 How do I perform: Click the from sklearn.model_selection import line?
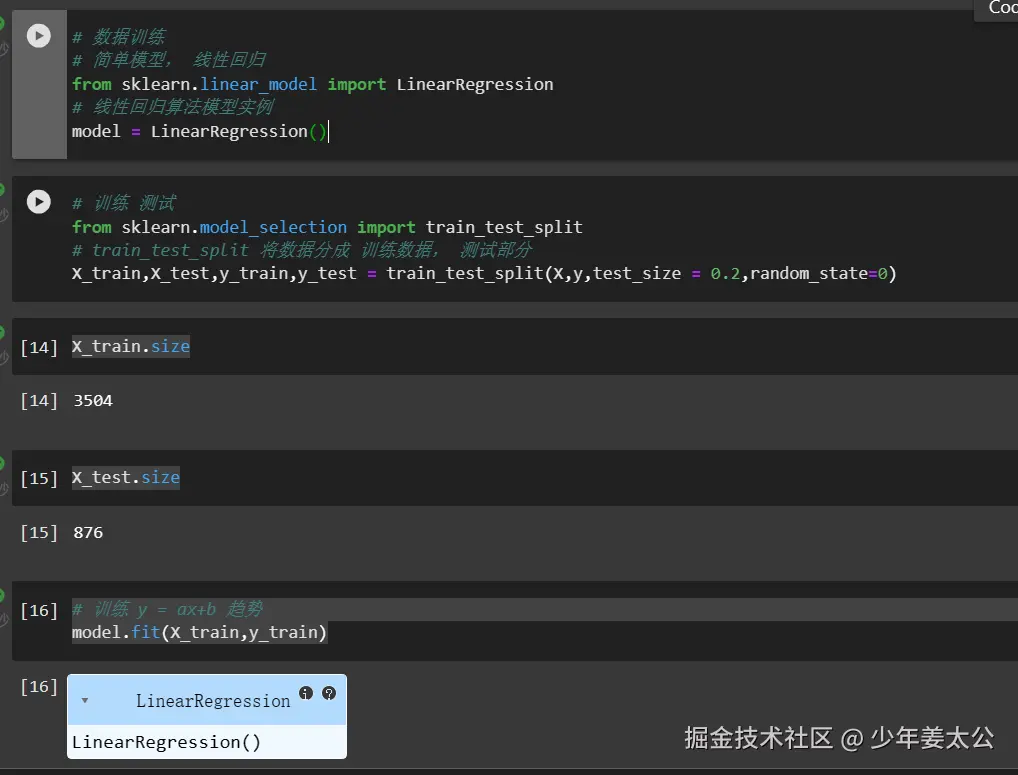coord(327,227)
